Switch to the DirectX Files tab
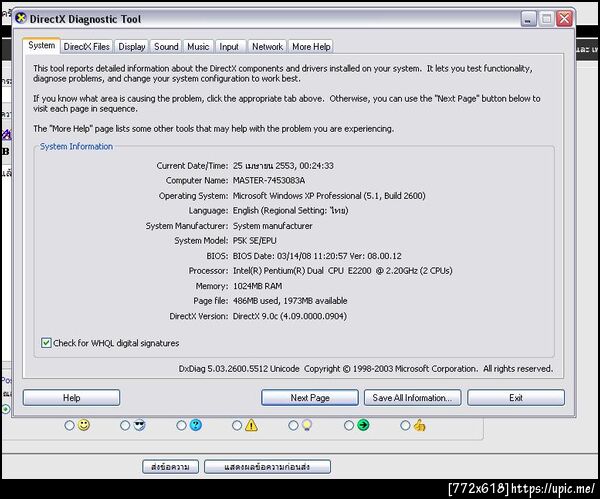Image resolution: width=600 pixels, height=499 pixels. 86,47
